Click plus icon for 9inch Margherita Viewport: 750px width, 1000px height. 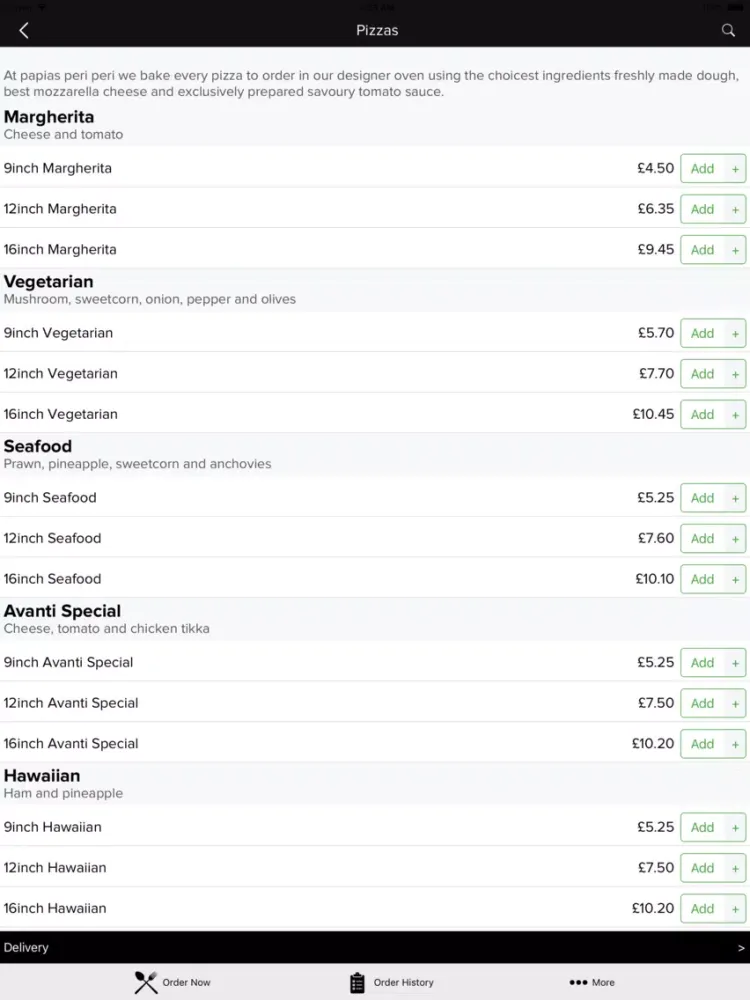pos(735,169)
